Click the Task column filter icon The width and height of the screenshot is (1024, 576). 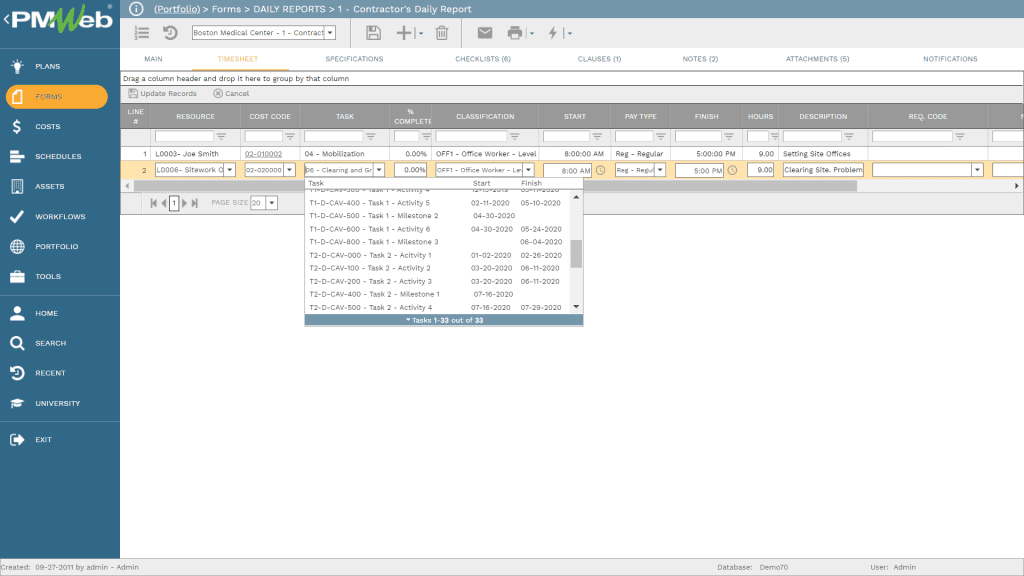click(x=370, y=136)
